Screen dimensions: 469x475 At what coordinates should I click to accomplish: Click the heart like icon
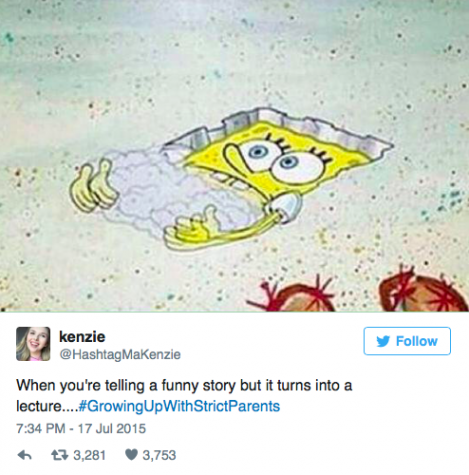(131, 455)
